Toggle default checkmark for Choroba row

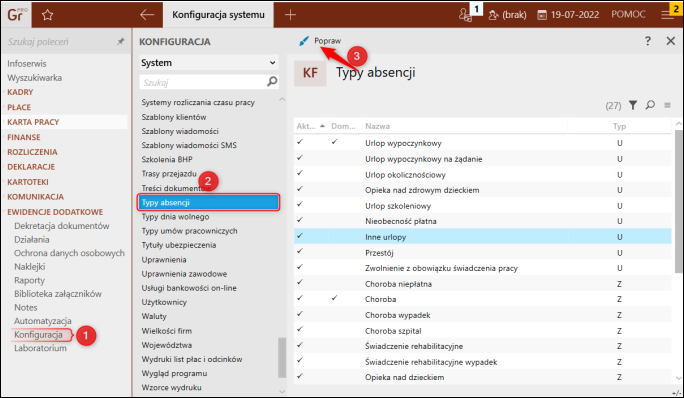pos(334,298)
